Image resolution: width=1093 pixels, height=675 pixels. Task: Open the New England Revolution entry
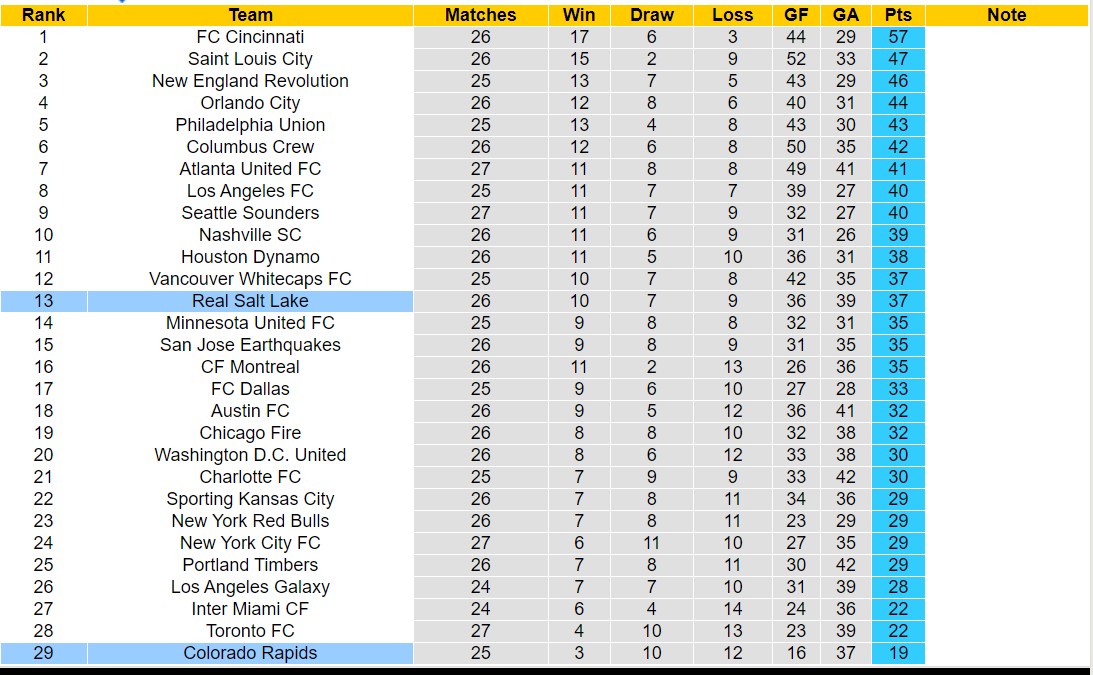[250, 81]
